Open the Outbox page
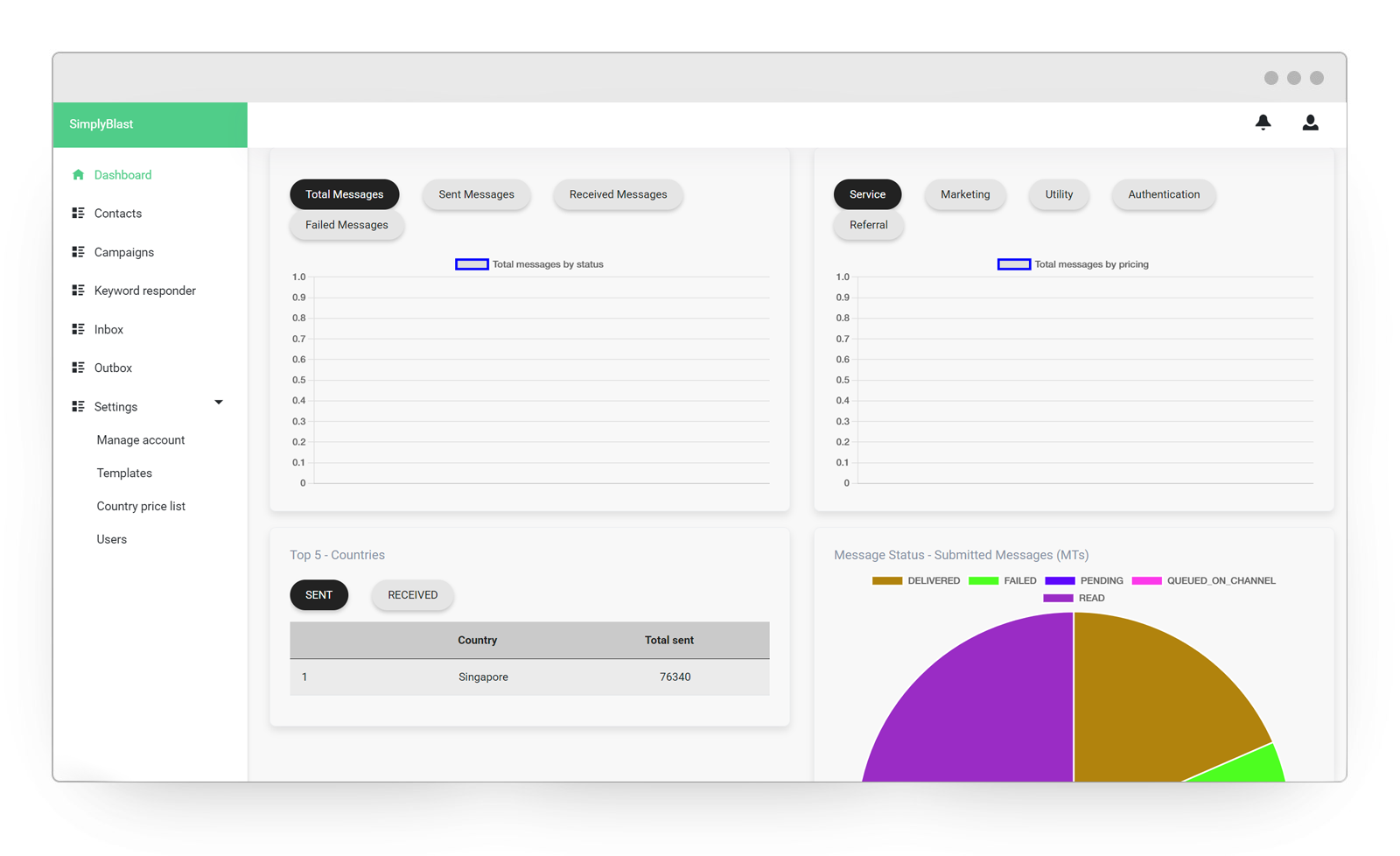 pyautogui.click(x=113, y=368)
